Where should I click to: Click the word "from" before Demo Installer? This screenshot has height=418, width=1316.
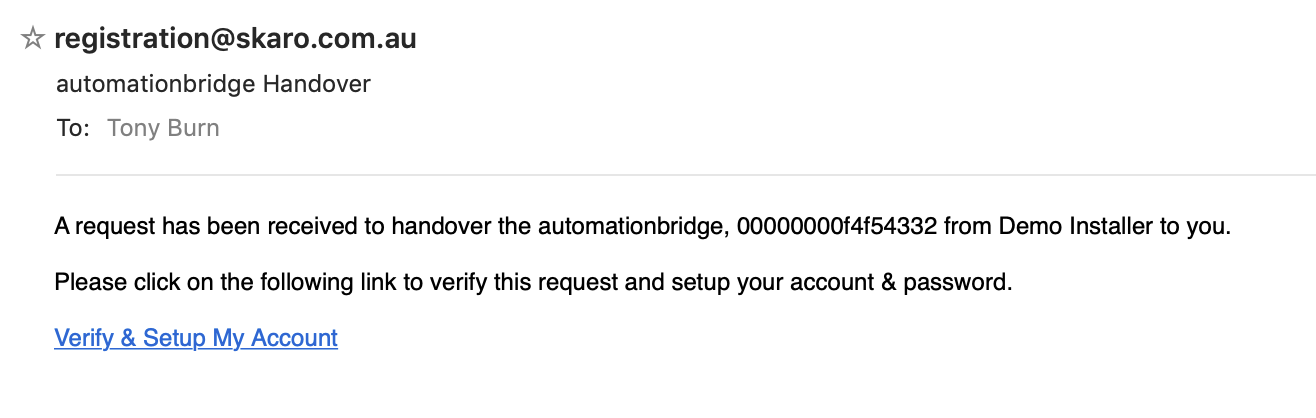click(x=967, y=227)
